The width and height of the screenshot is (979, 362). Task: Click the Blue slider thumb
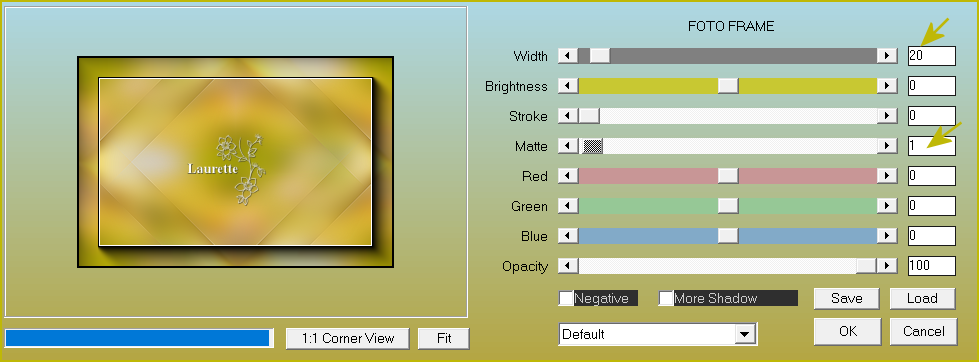tap(728, 236)
